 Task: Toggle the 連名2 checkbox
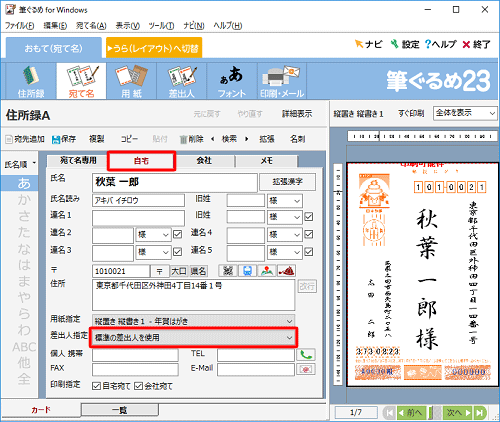(178, 234)
